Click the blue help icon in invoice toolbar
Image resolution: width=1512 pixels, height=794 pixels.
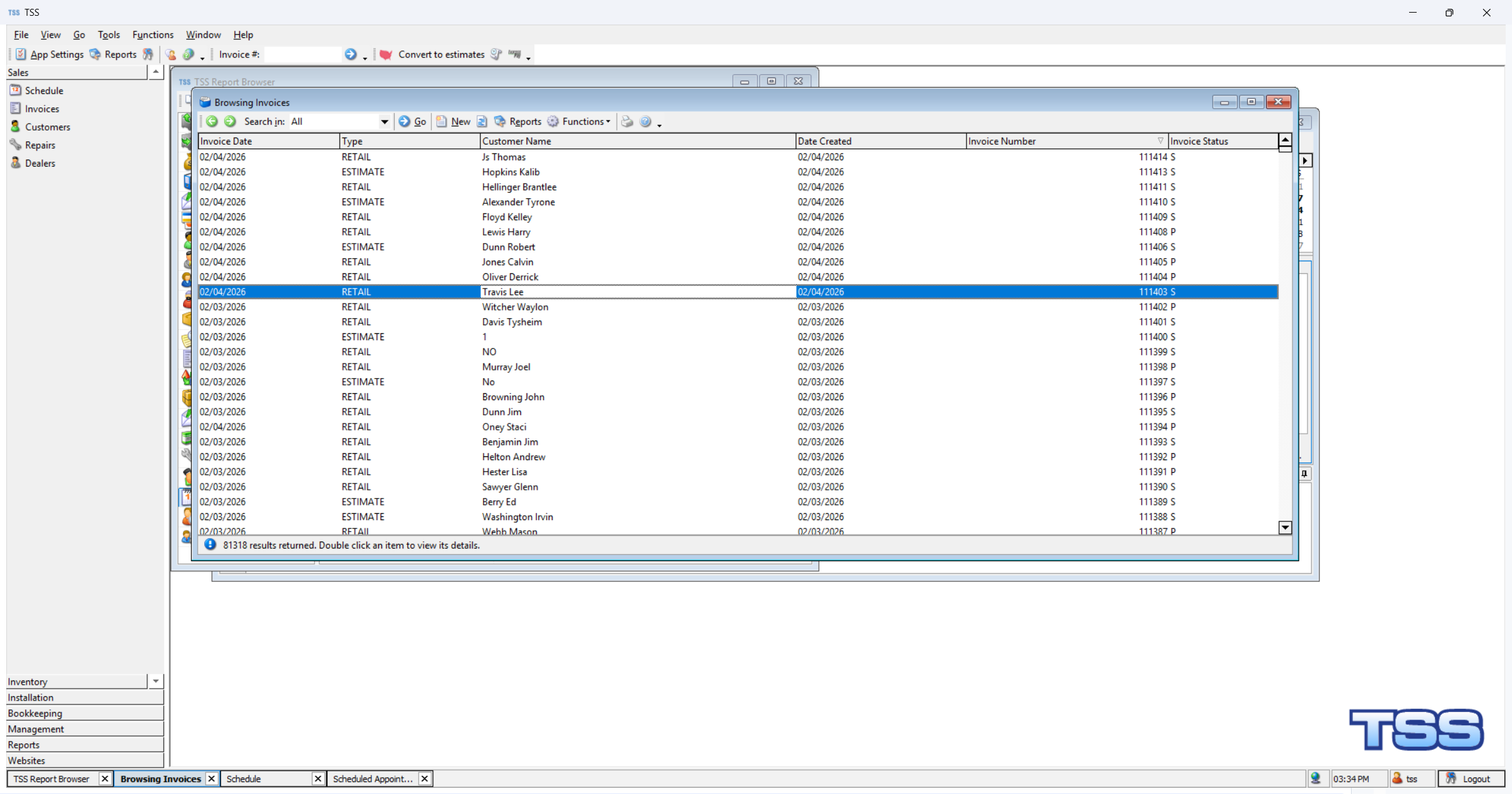point(645,121)
